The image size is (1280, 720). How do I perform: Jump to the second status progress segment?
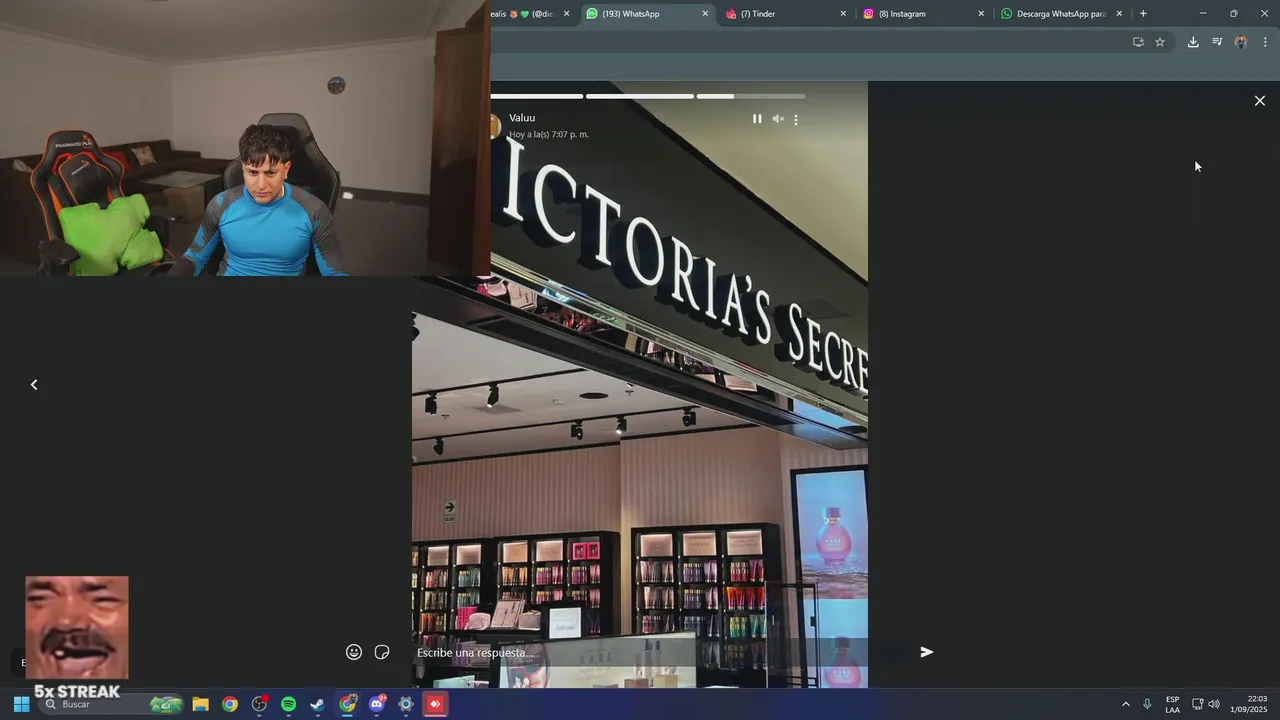(640, 96)
